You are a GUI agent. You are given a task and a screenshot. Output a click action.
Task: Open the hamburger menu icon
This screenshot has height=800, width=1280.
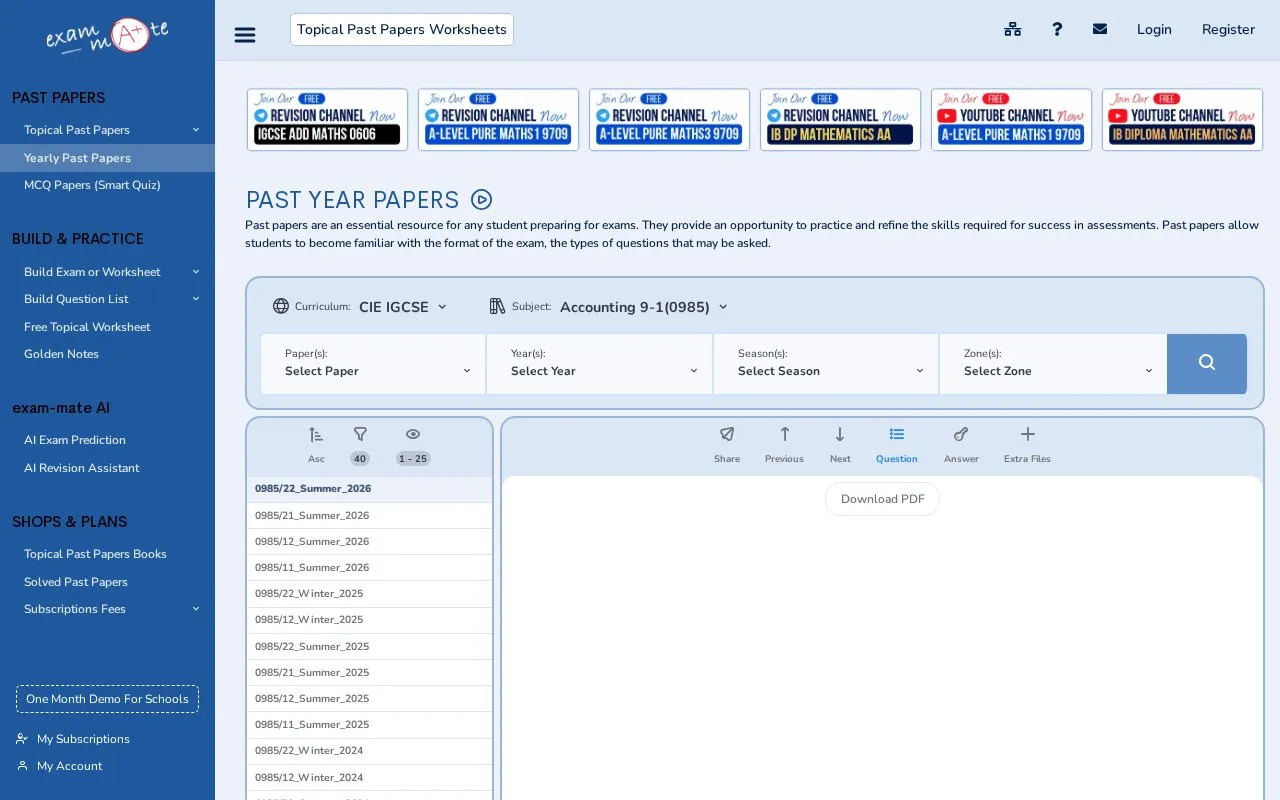245,35
